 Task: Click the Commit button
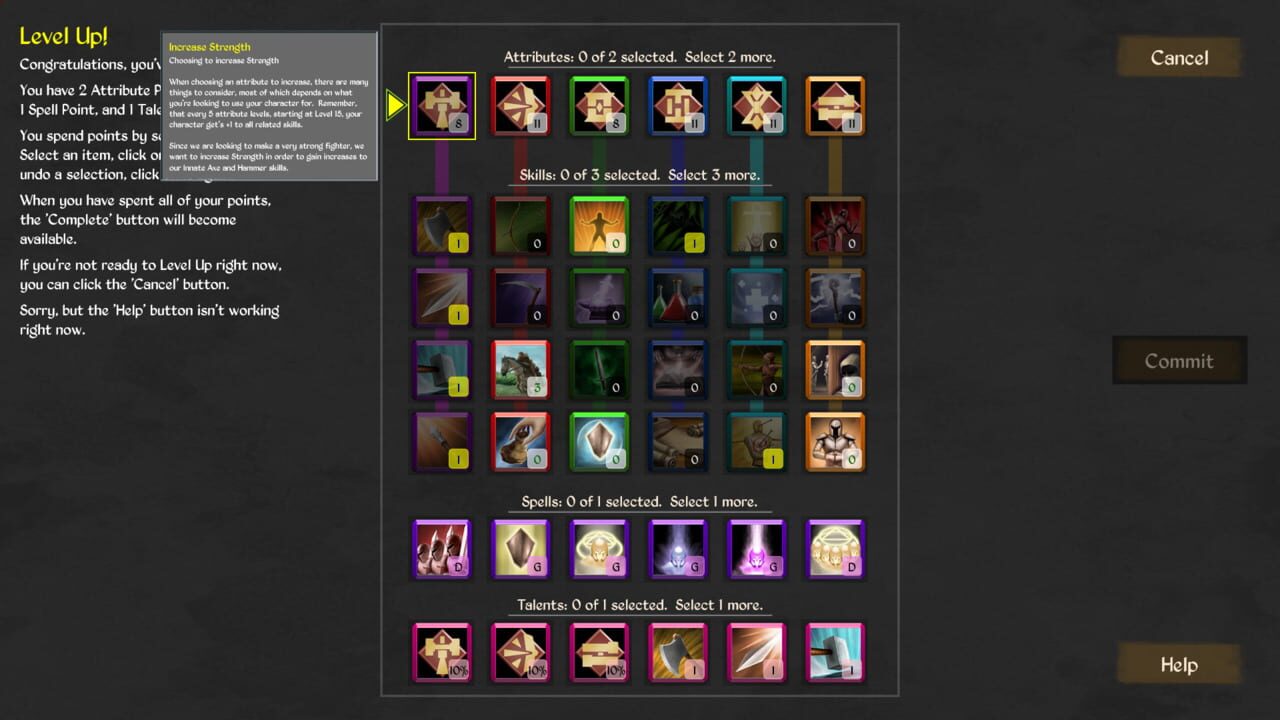[1179, 361]
